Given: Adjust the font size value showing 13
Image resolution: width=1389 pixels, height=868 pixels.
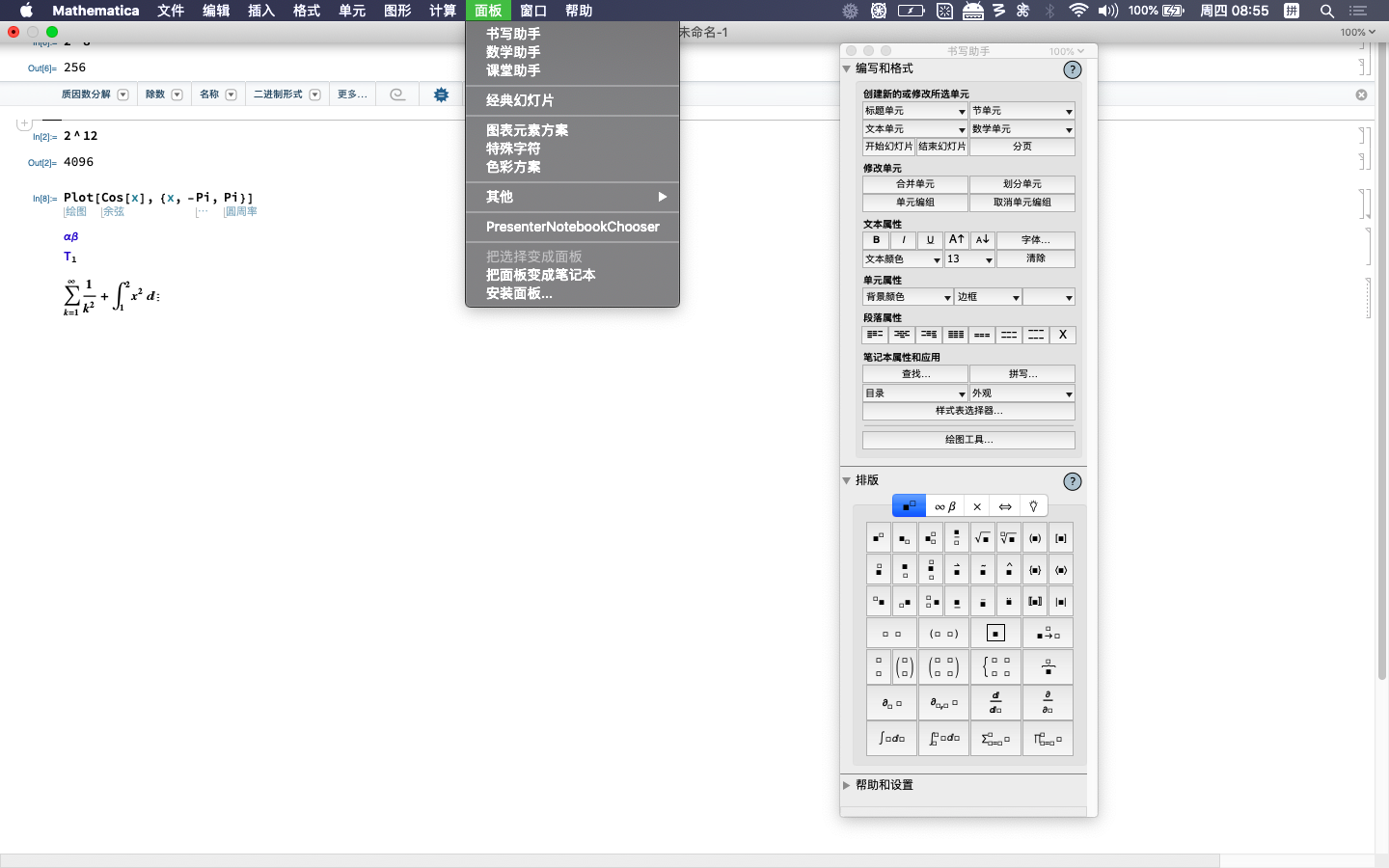Looking at the screenshot, I should pos(968,258).
